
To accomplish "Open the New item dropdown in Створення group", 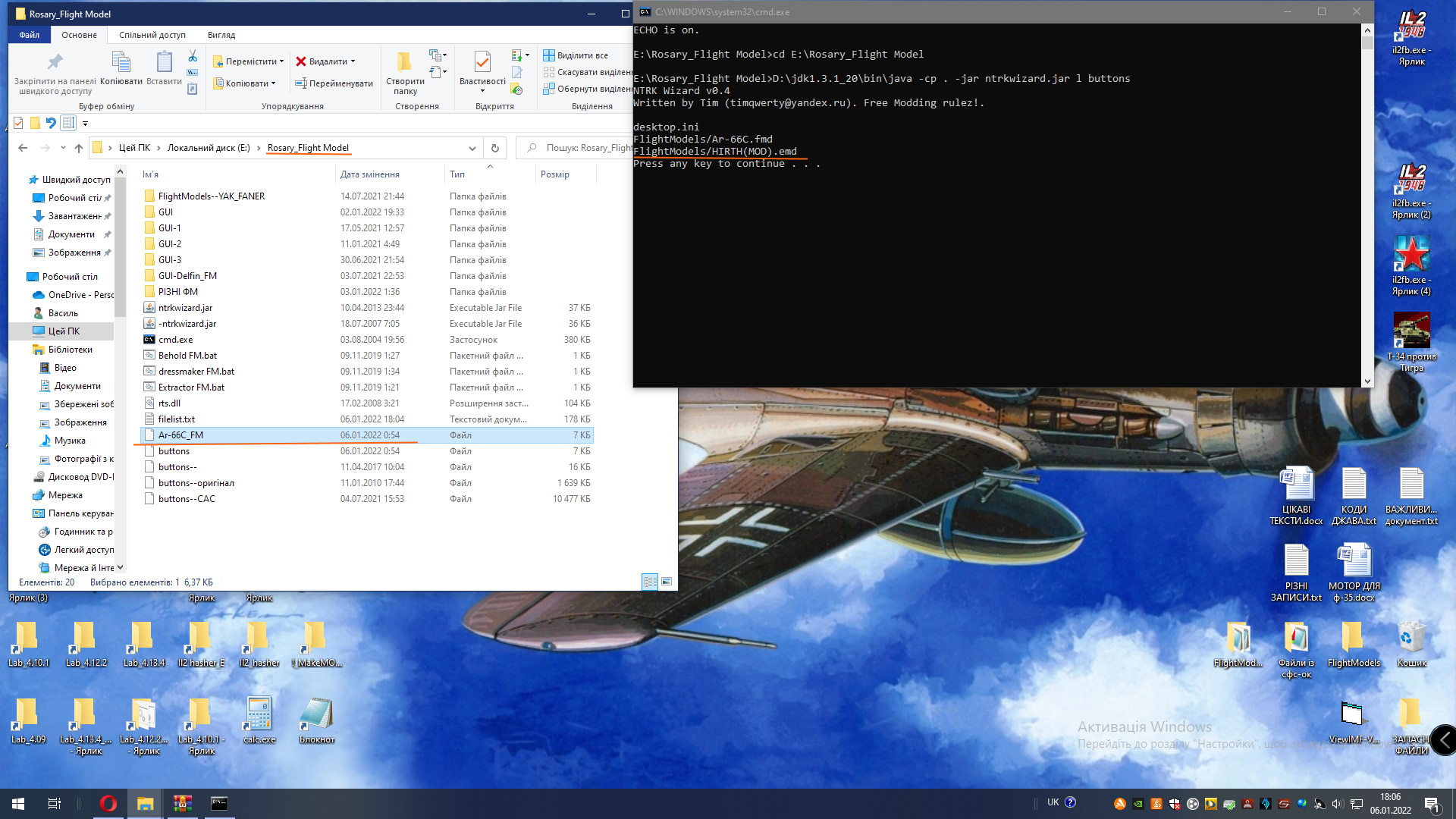I will tap(439, 55).
